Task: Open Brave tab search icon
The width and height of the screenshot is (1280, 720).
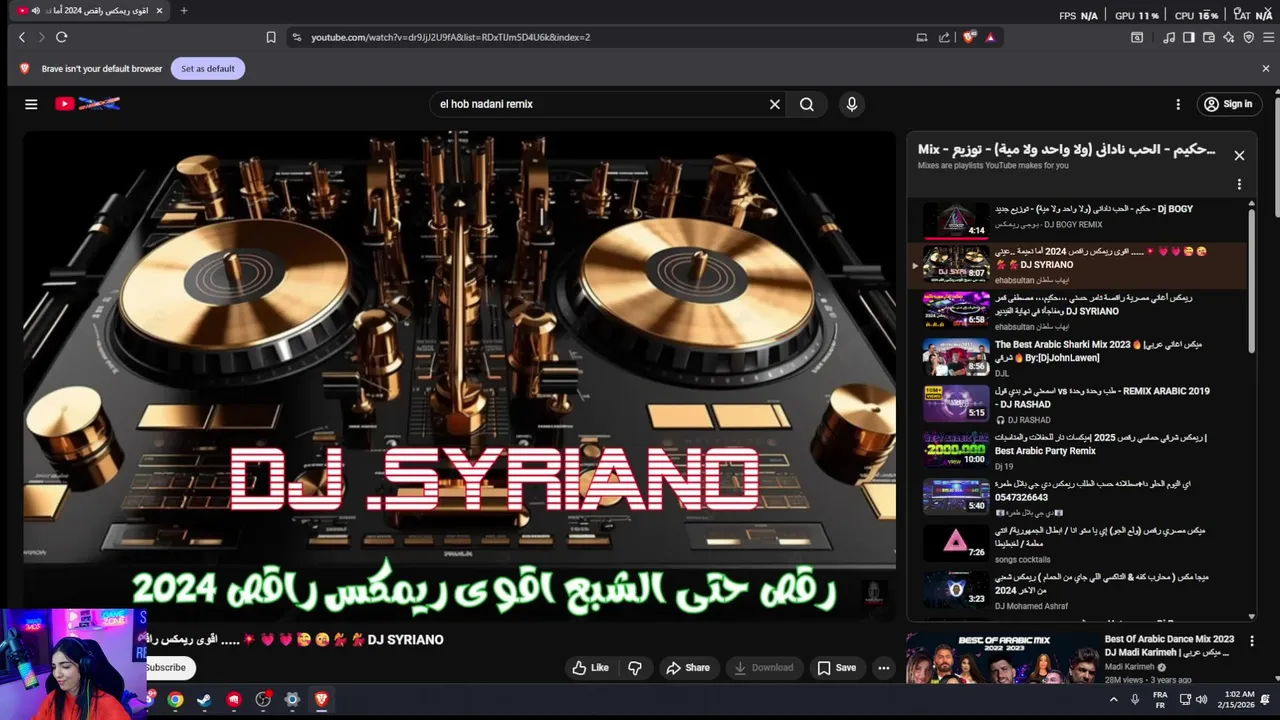Action: pyautogui.click(x=1137, y=37)
